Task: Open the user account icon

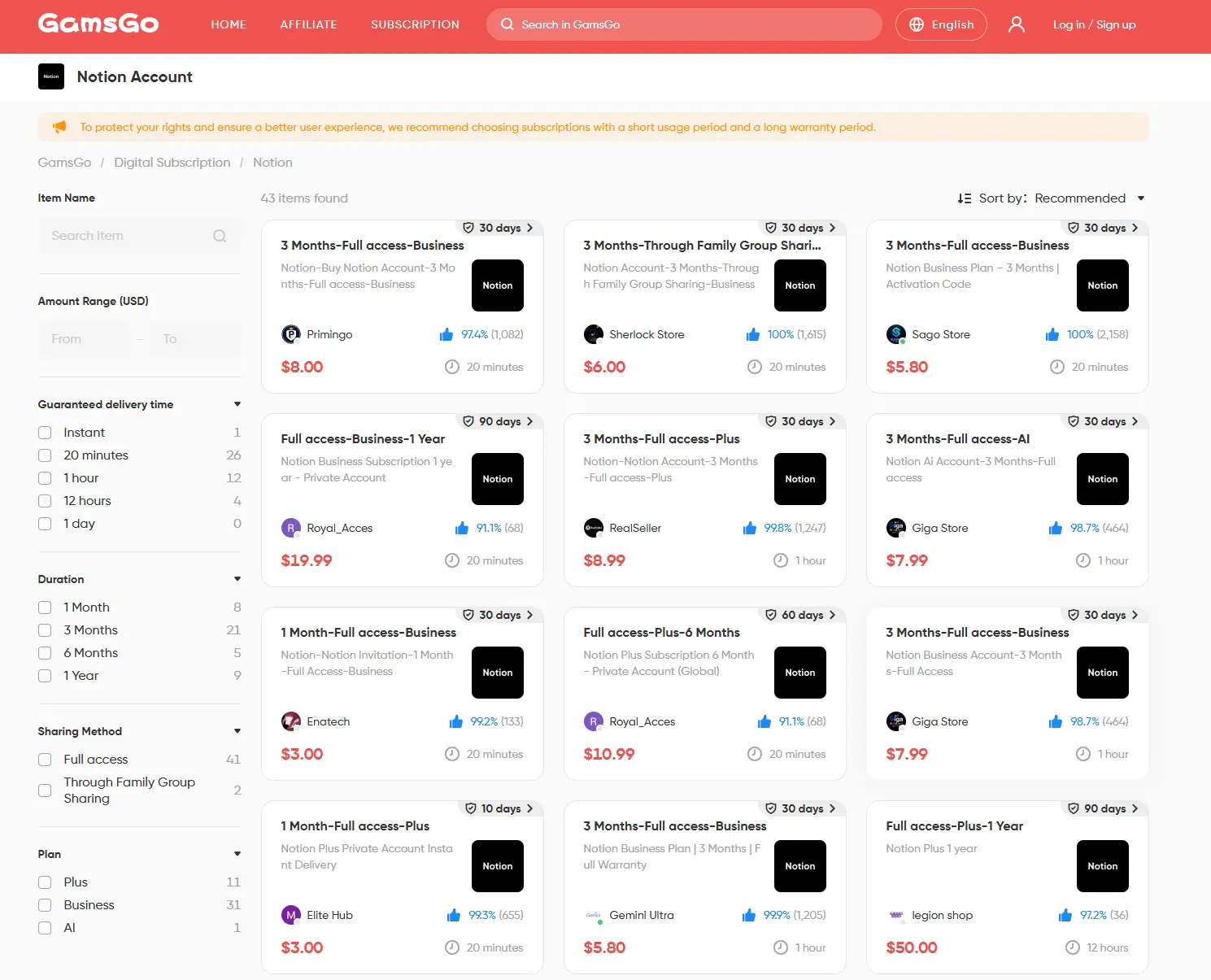Action: pyautogui.click(x=1017, y=24)
